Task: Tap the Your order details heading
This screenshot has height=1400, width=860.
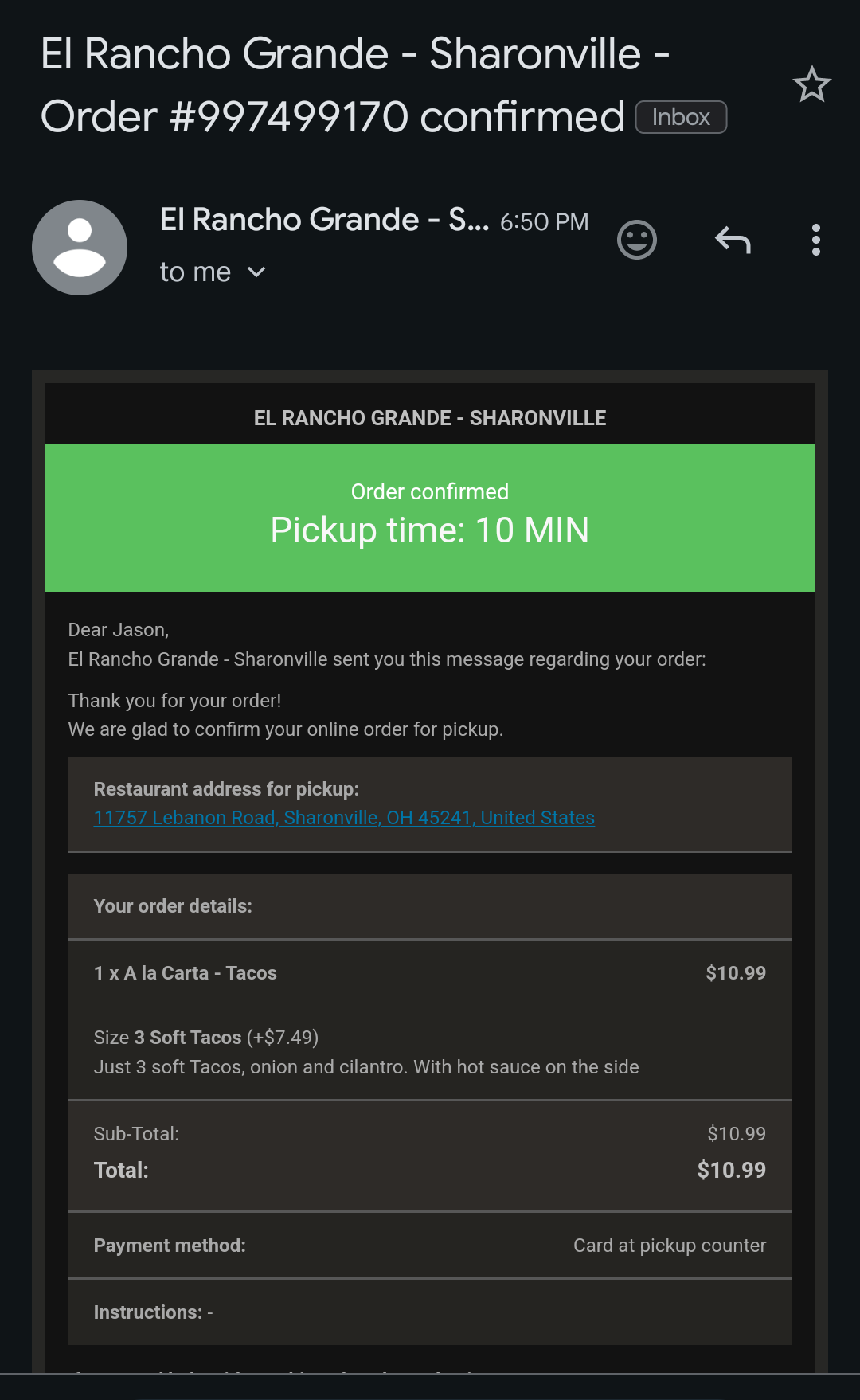Action: 173,906
